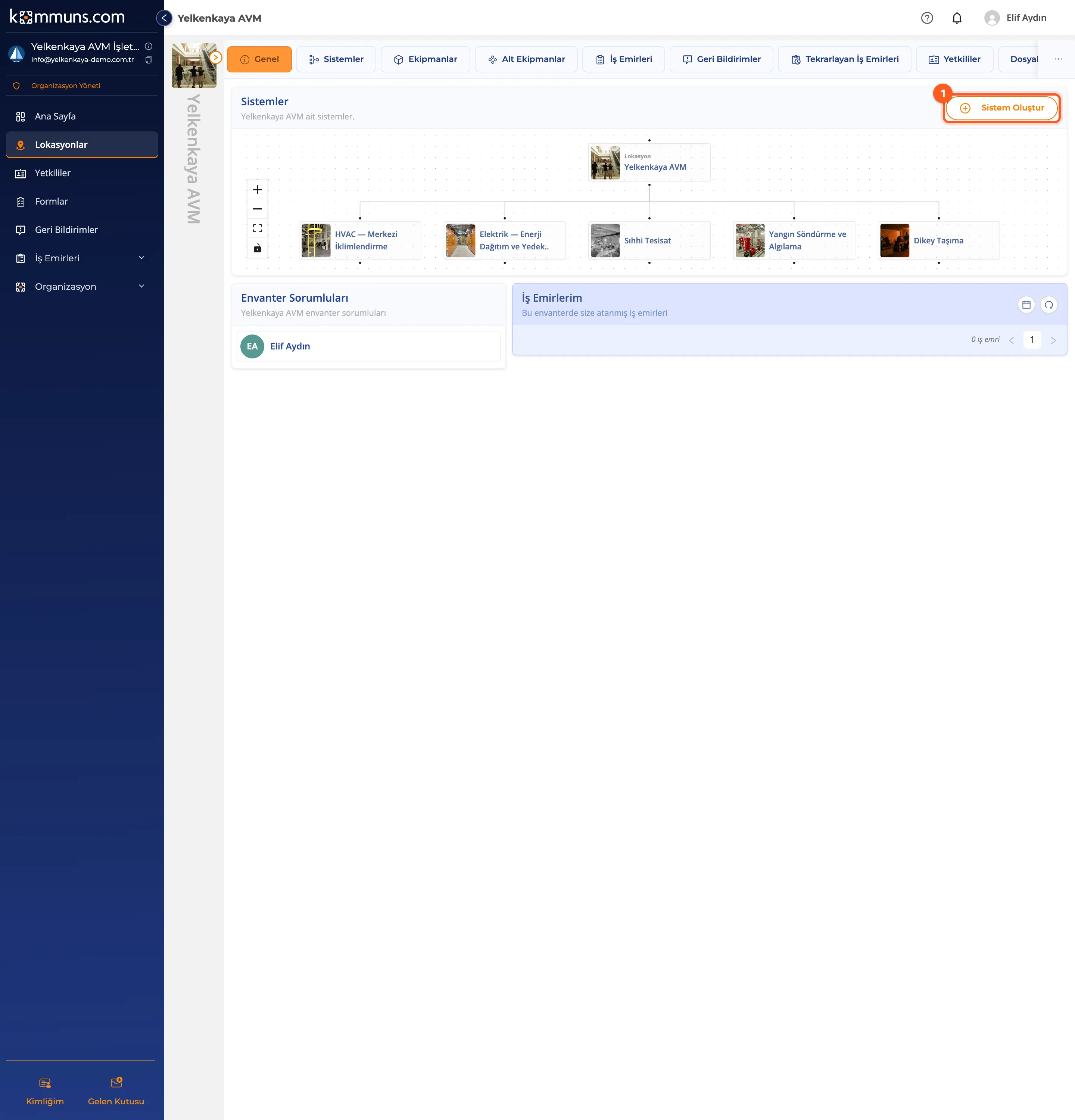Screen dimensions: 1075x1120
Task: Open the İş Emirleri tab
Action: [x=624, y=59]
